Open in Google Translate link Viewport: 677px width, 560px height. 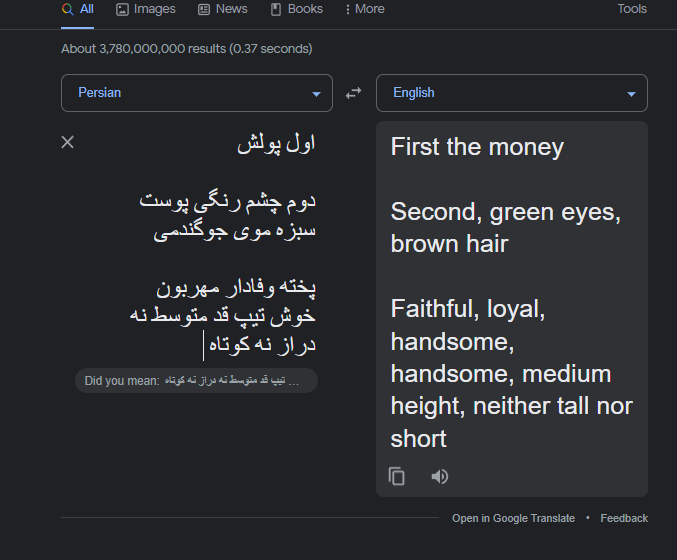coord(513,518)
